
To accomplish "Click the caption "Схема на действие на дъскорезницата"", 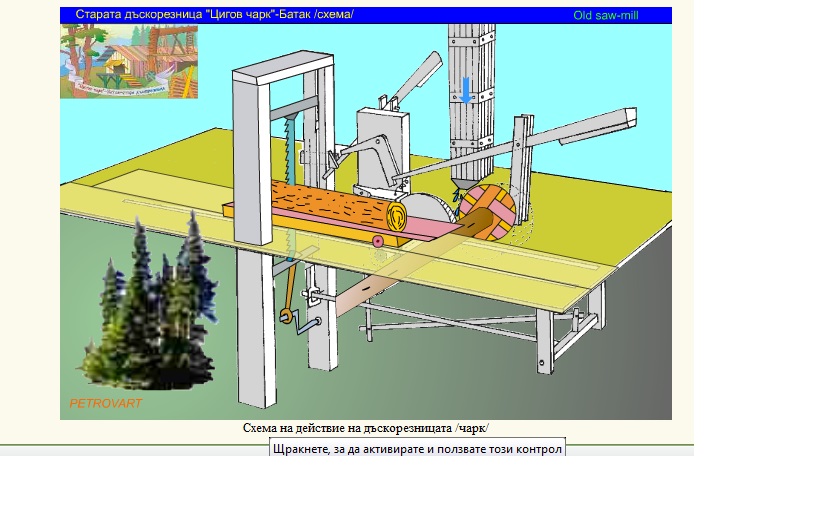I will 366,428.
